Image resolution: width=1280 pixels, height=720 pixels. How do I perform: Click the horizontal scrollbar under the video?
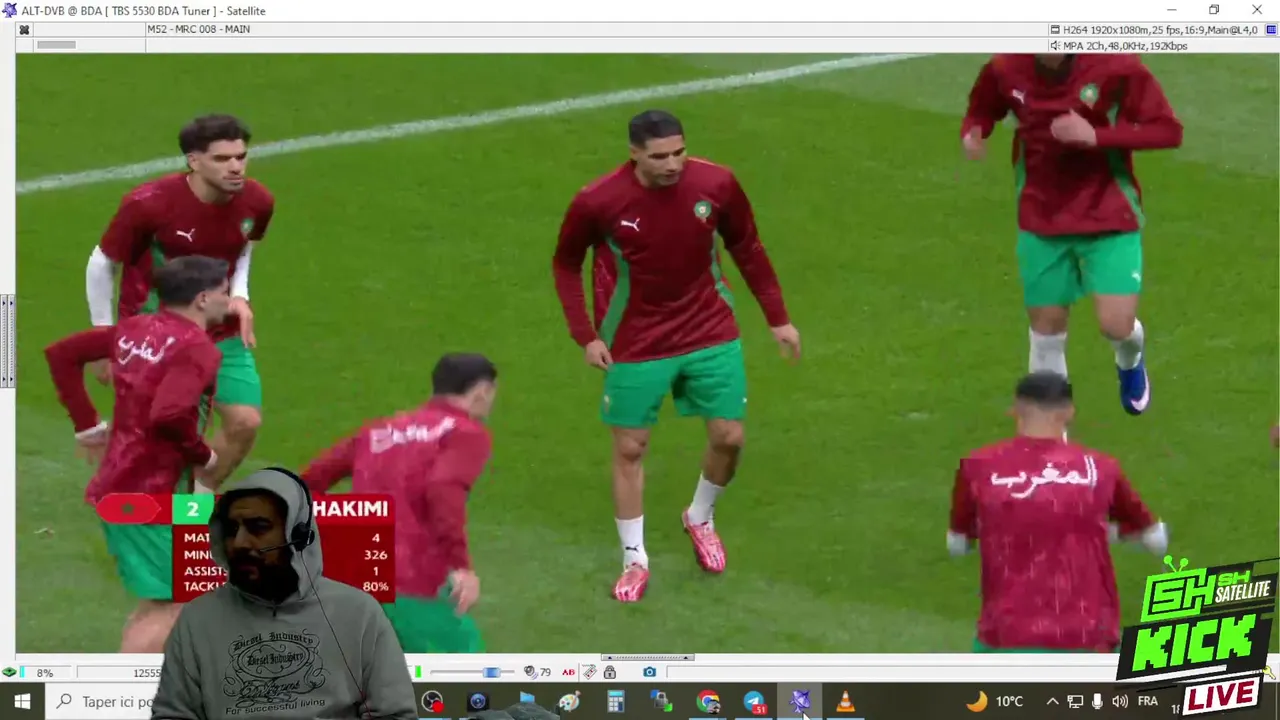coord(647,658)
